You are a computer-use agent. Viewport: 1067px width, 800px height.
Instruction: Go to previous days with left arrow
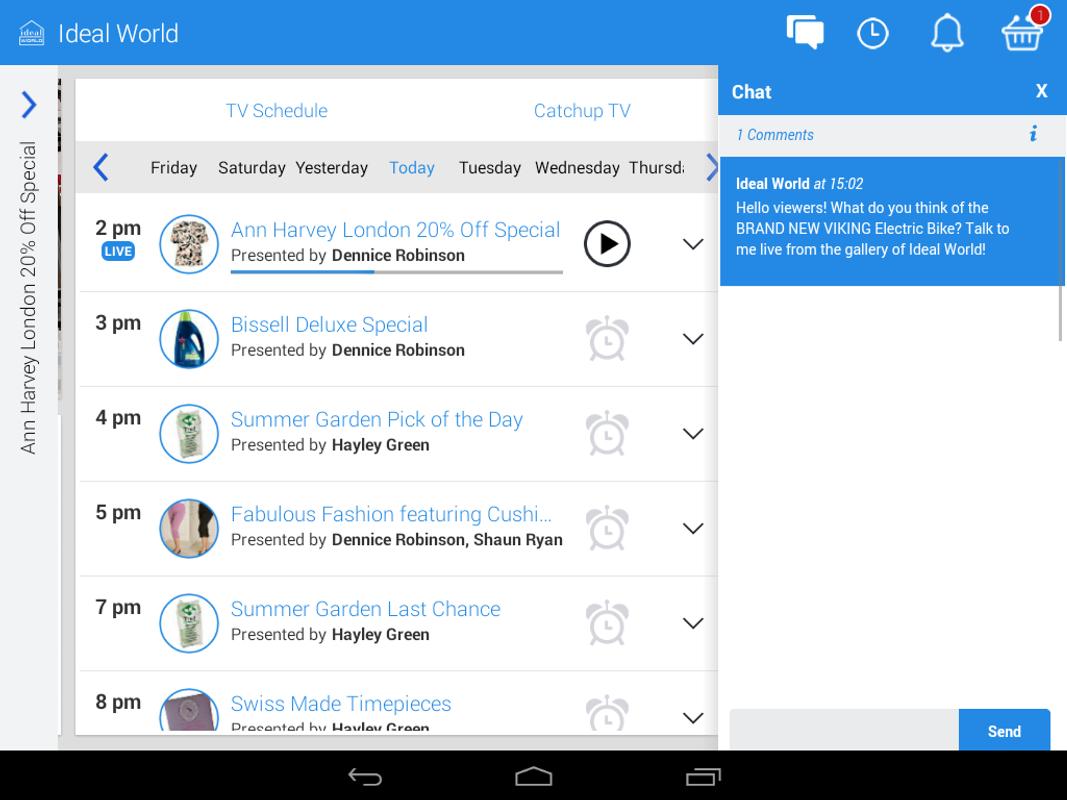(101, 167)
